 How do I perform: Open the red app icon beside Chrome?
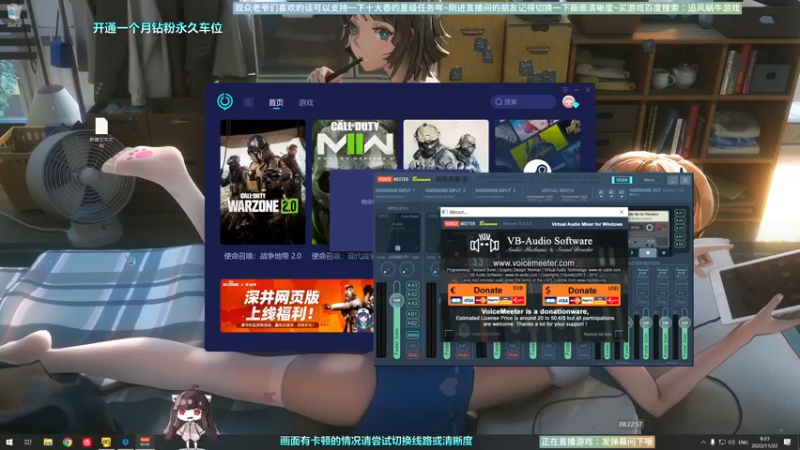point(87,442)
